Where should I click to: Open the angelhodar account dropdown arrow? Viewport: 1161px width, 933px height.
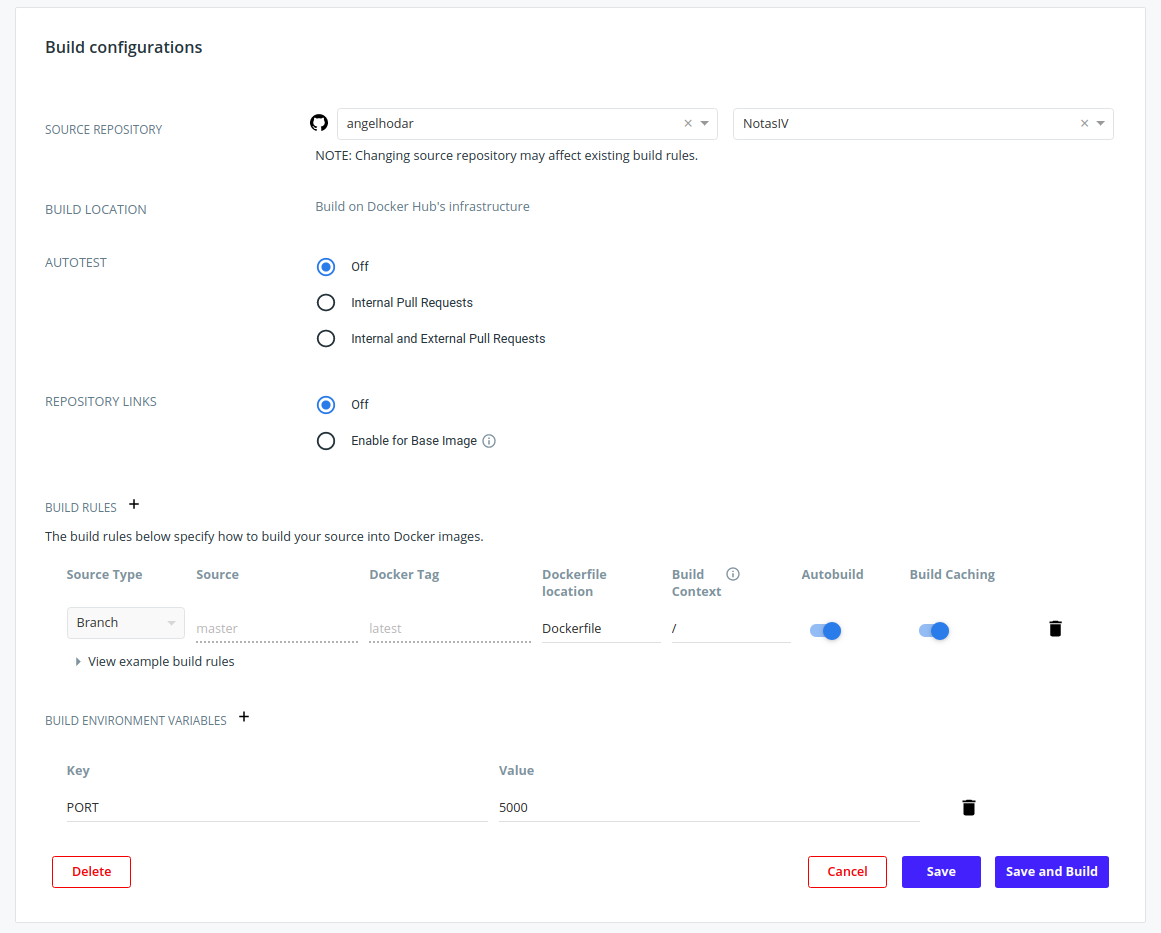[x=704, y=124]
